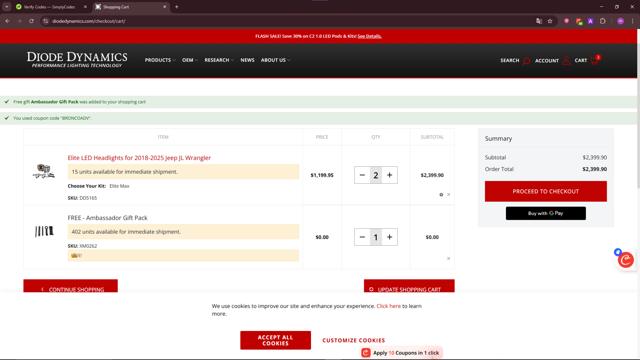This screenshot has width=640, height=360.
Task: Open the search magnifier icon in header
Action: point(526,61)
